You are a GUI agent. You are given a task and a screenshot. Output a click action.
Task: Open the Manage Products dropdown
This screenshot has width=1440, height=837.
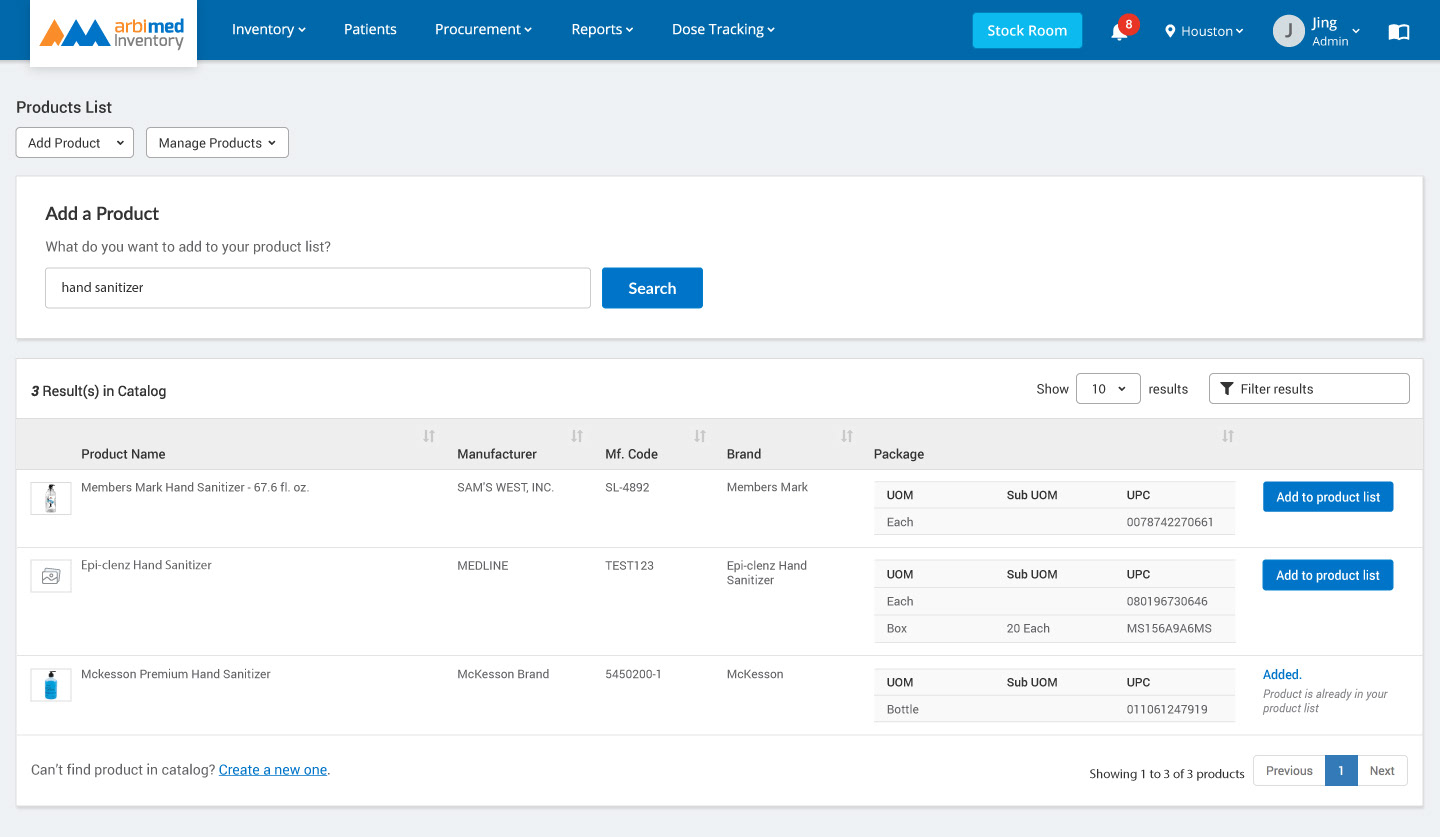click(x=217, y=143)
